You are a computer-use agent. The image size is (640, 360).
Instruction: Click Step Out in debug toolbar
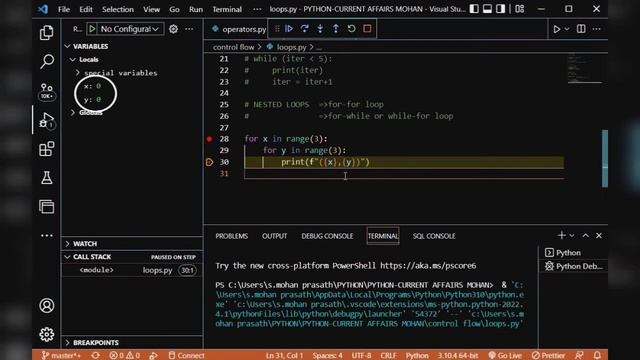pos(336,29)
